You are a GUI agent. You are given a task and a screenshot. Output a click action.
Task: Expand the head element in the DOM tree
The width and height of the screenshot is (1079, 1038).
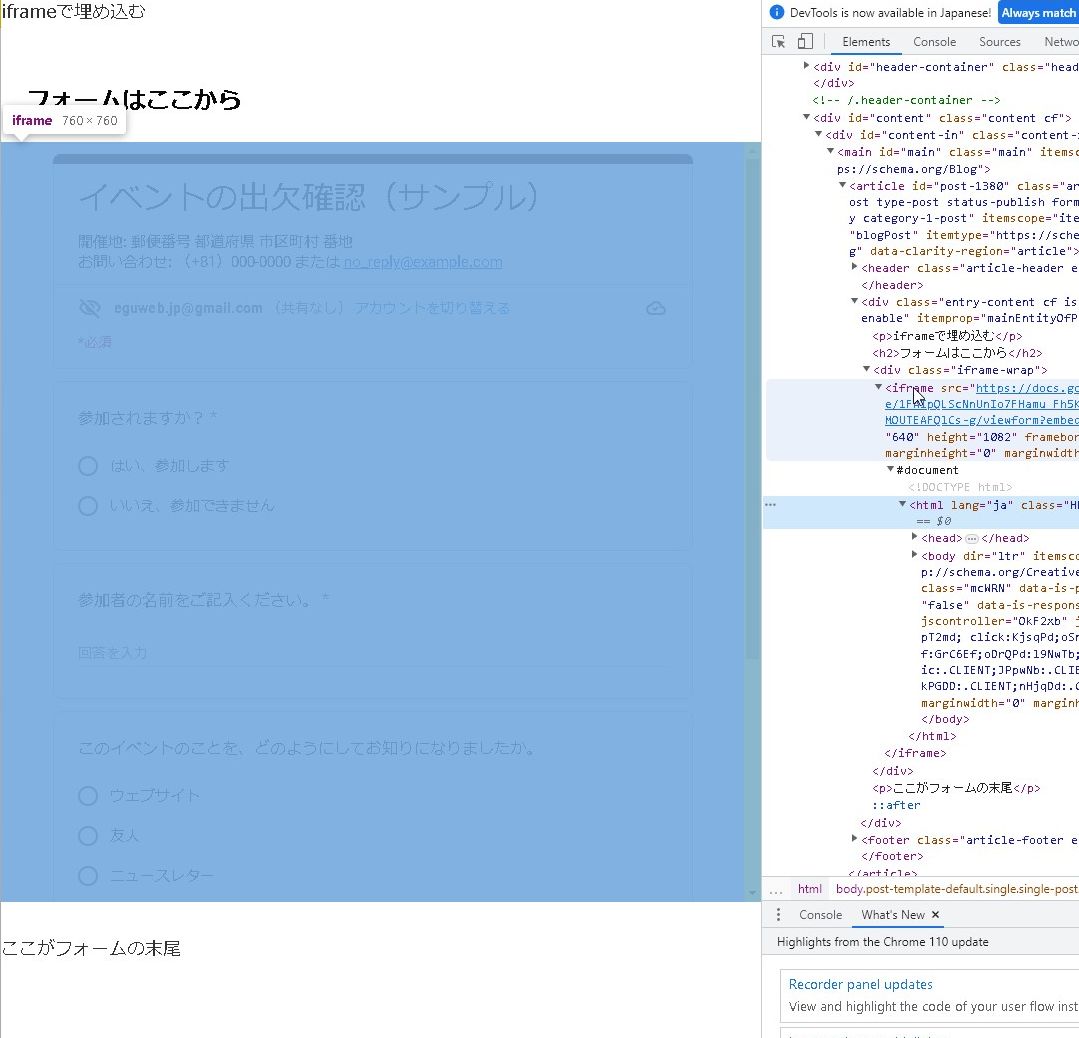tap(915, 537)
